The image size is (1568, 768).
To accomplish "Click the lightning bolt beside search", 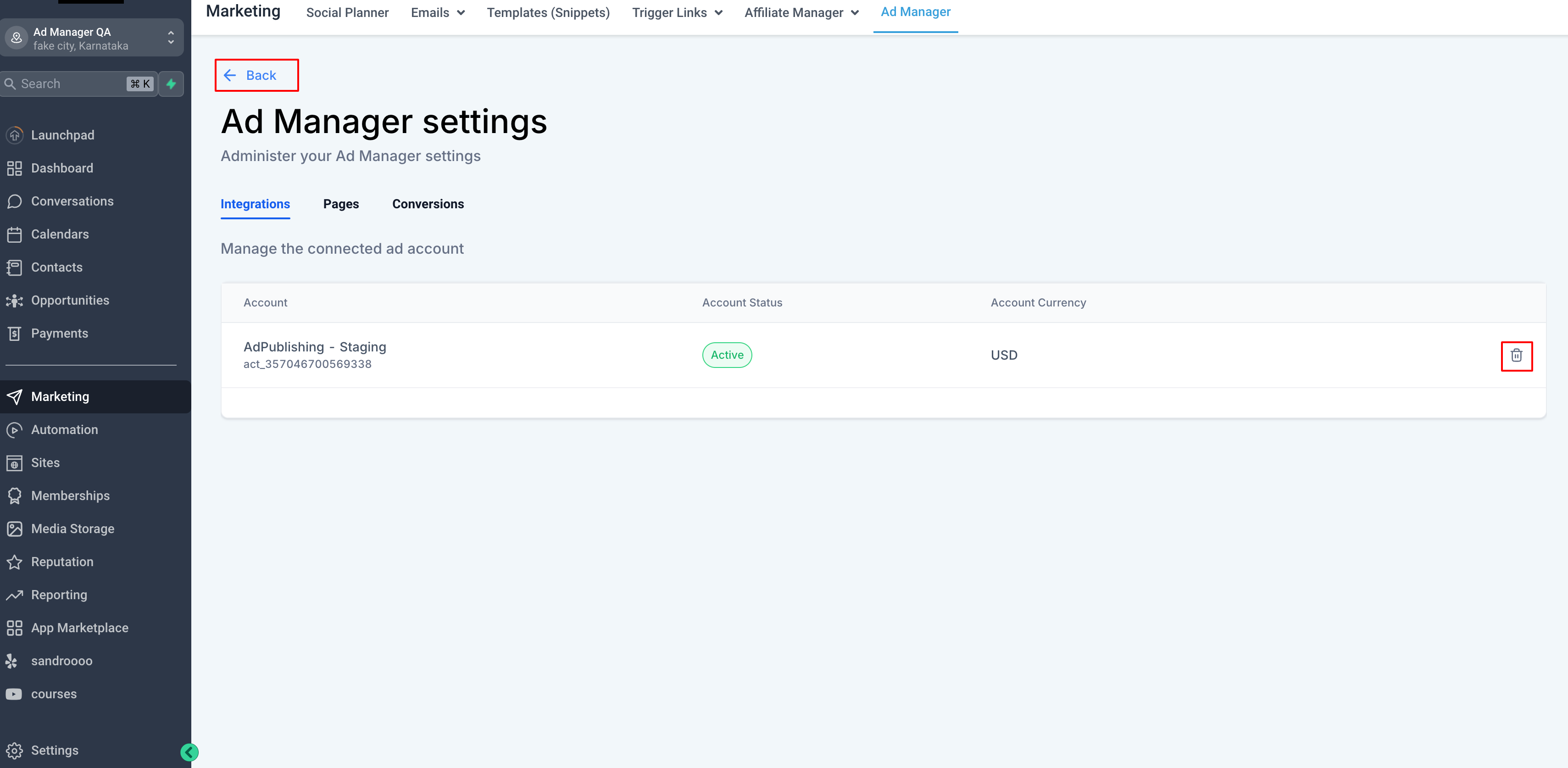I will (x=171, y=83).
